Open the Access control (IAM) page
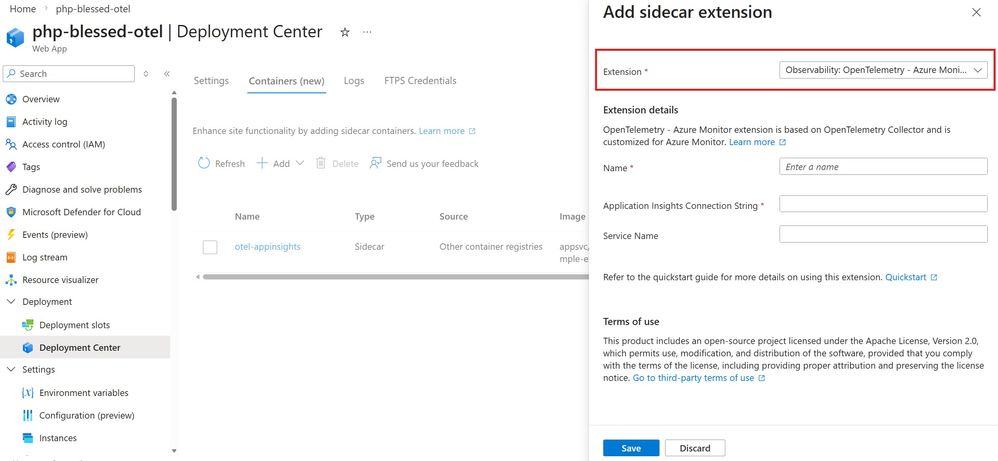The width and height of the screenshot is (998, 461). tap(63, 144)
